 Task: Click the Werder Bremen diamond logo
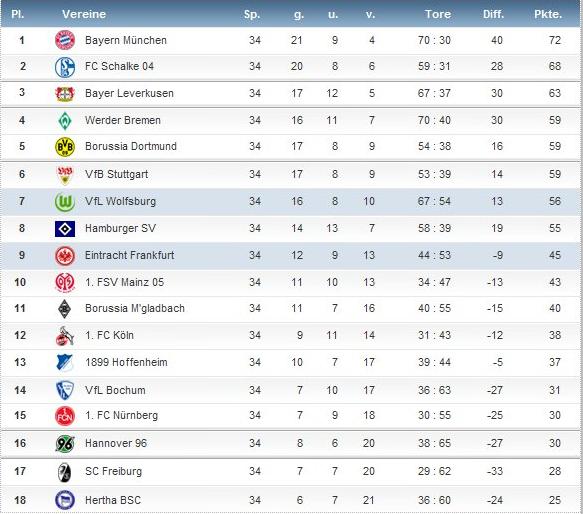click(x=65, y=121)
